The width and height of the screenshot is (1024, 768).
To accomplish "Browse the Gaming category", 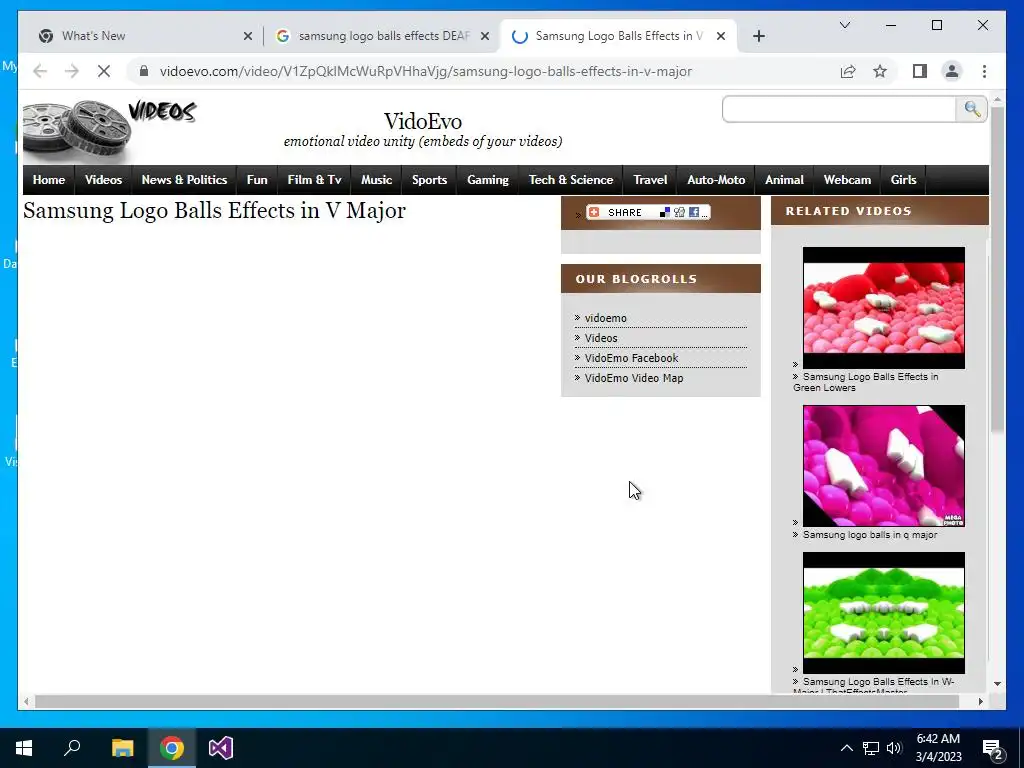I will pos(488,180).
